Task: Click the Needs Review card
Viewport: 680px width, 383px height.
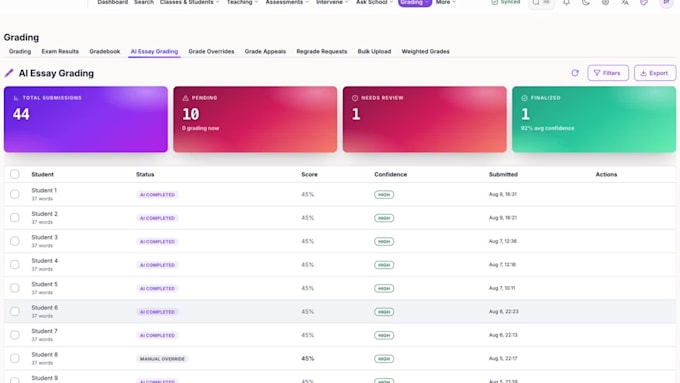Action: click(425, 119)
